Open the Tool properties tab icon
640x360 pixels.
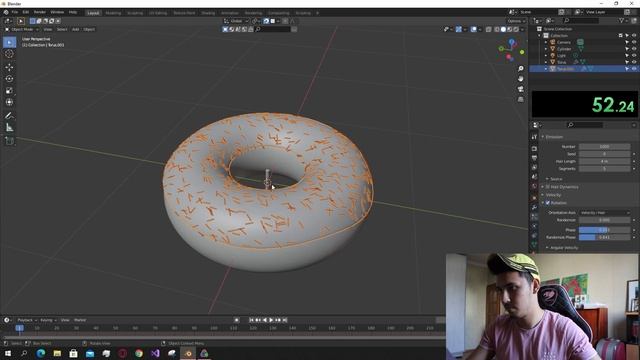[x=534, y=138]
